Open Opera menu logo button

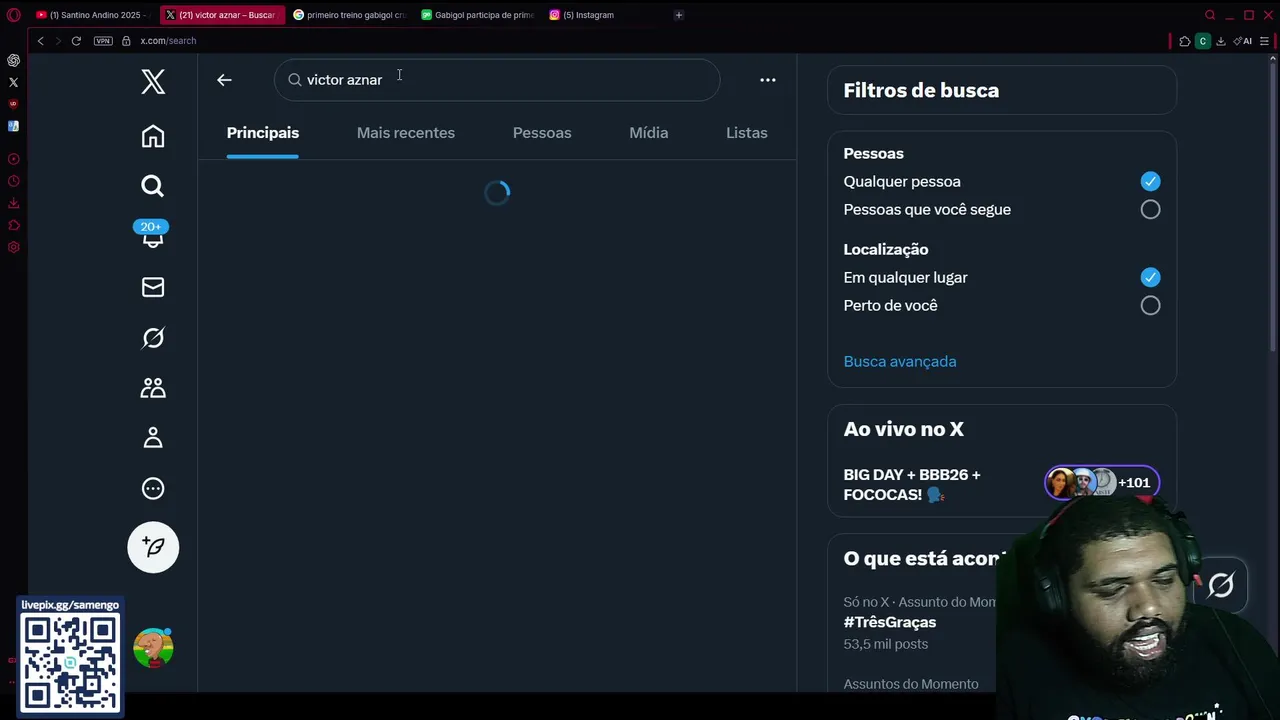coord(13,15)
